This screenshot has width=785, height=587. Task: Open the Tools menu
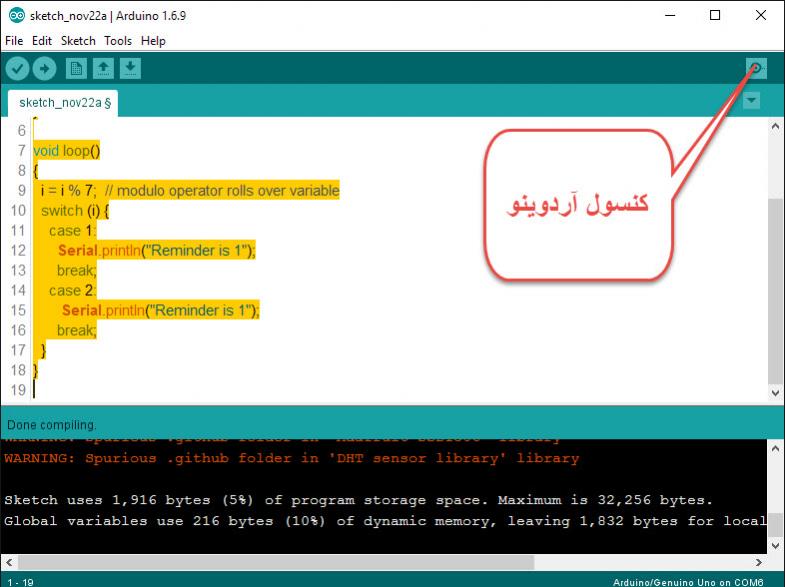[x=118, y=41]
